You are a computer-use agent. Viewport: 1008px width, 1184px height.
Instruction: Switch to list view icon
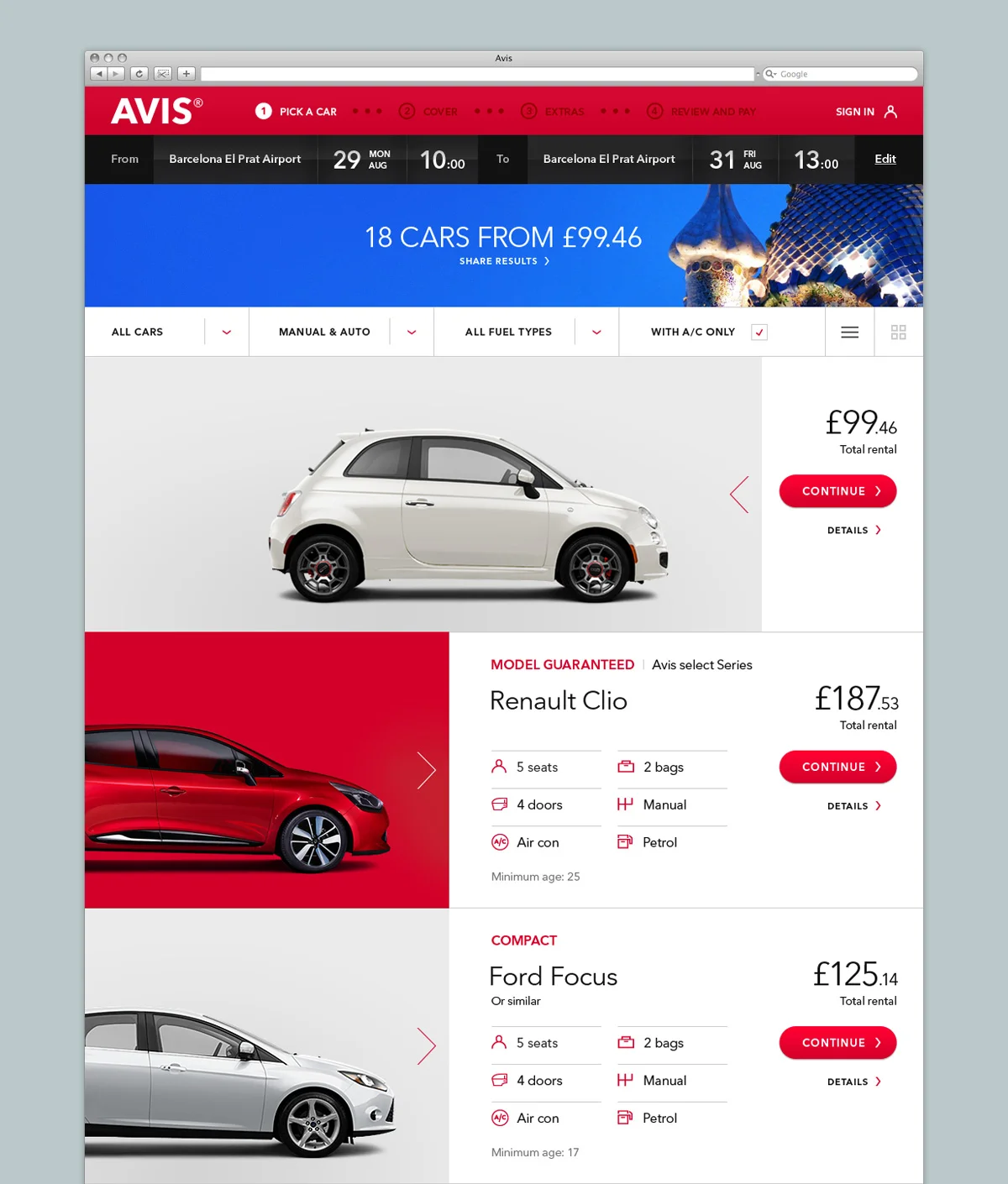[x=849, y=333]
